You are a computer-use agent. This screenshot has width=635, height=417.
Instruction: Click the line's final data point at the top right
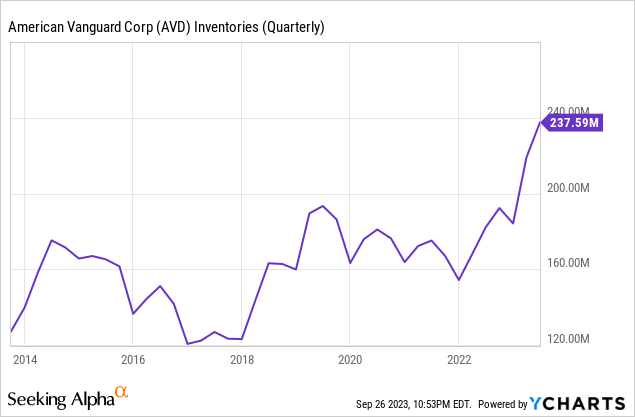(x=540, y=123)
